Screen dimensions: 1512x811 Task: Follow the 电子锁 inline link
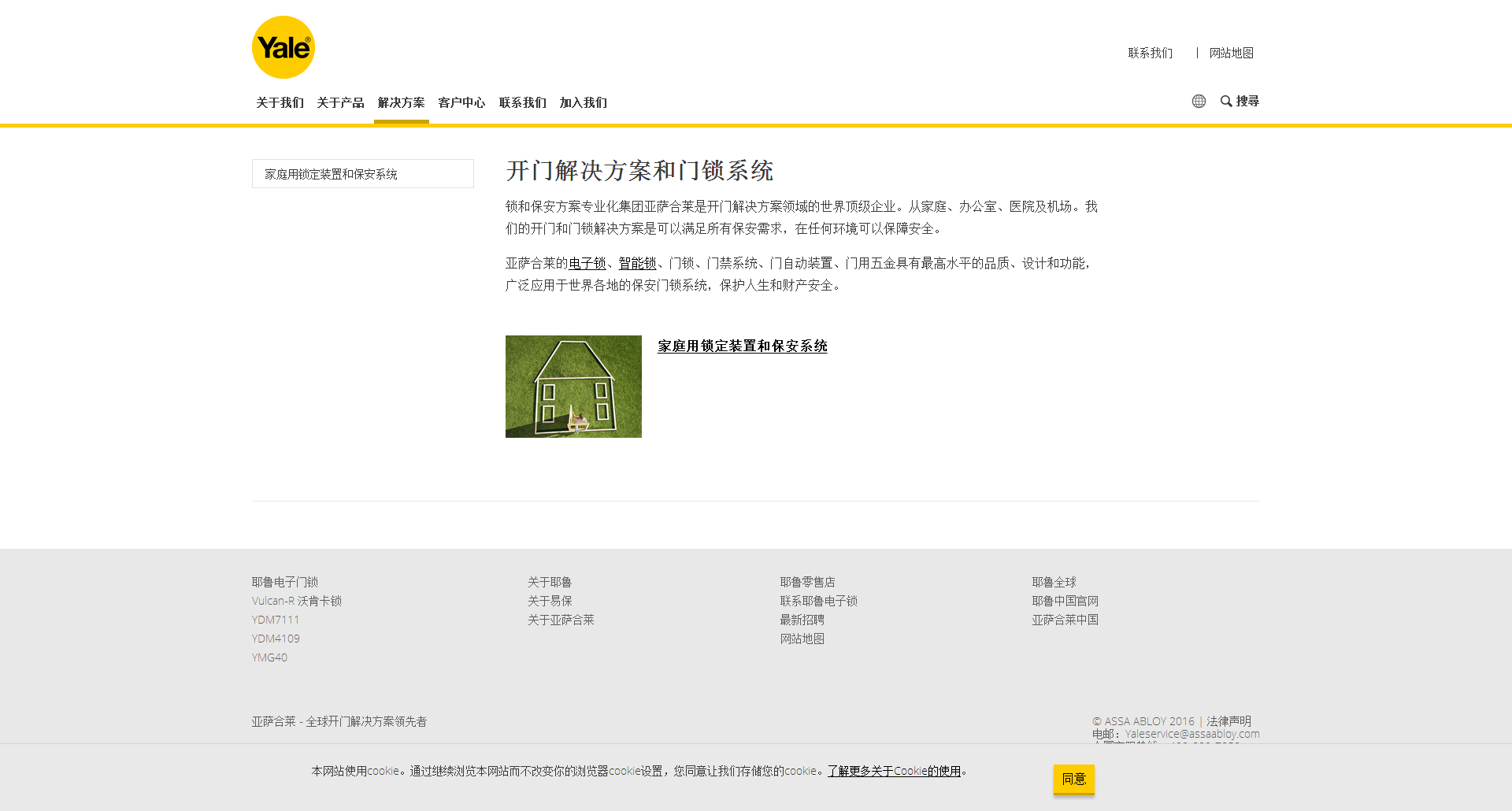click(x=587, y=263)
